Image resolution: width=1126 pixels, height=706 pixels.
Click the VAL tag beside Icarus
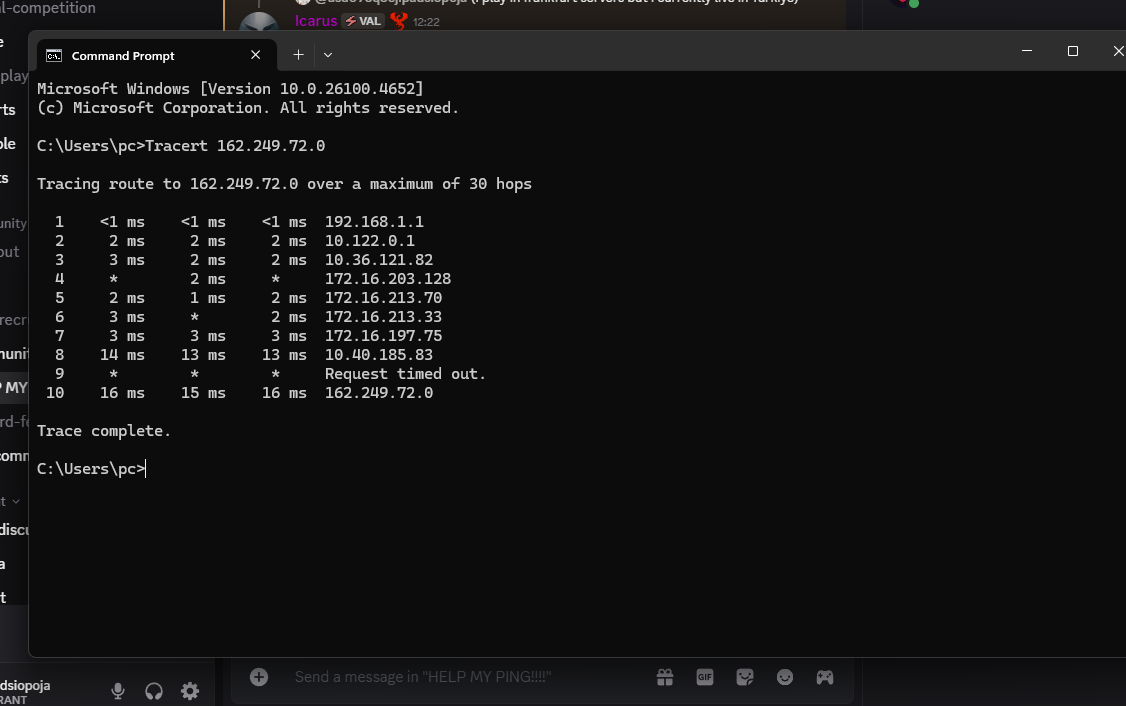(363, 21)
